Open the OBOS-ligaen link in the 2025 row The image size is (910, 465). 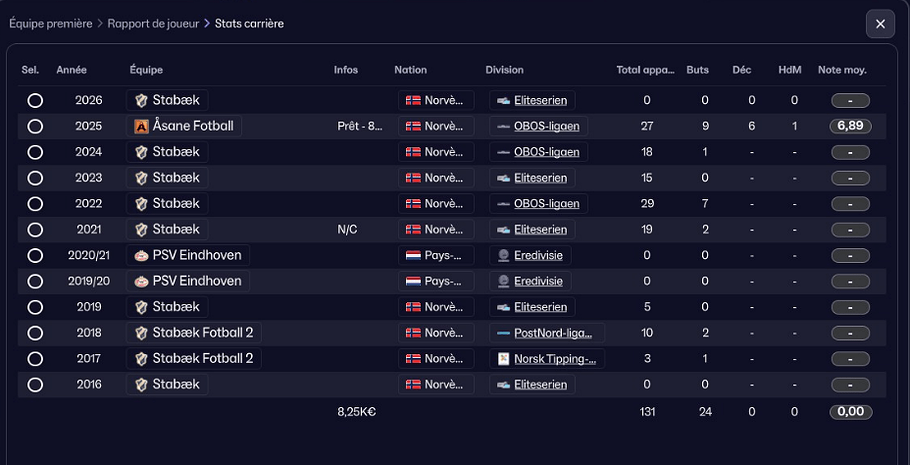click(x=546, y=126)
